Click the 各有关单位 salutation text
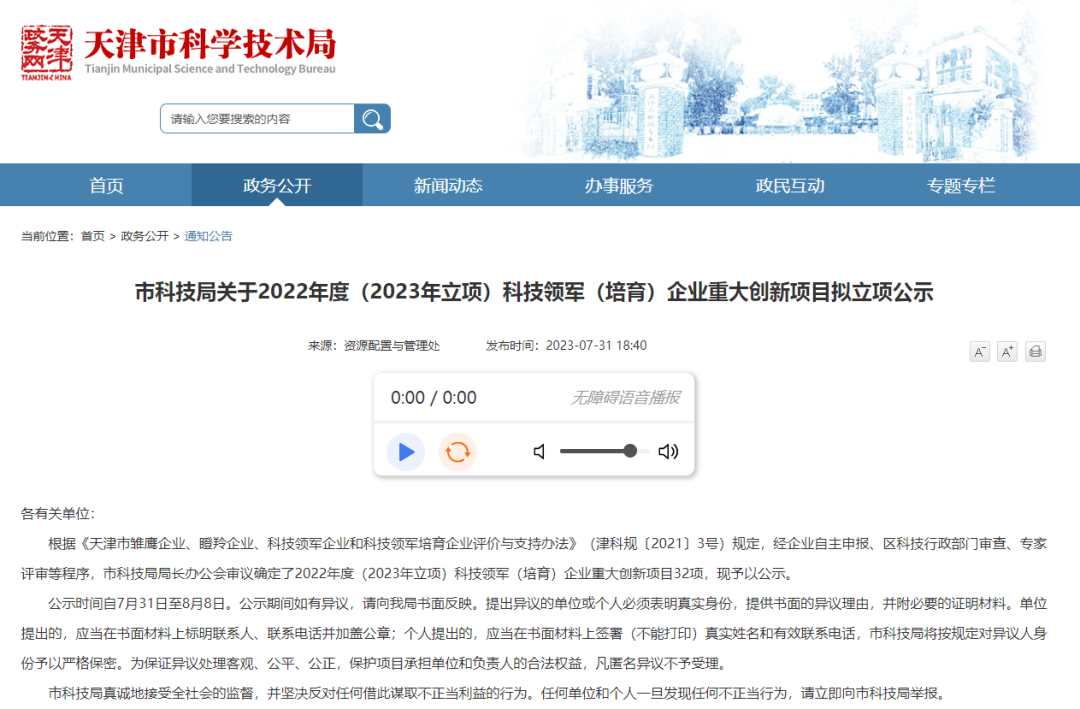This screenshot has width=1080, height=709. tap(58, 514)
